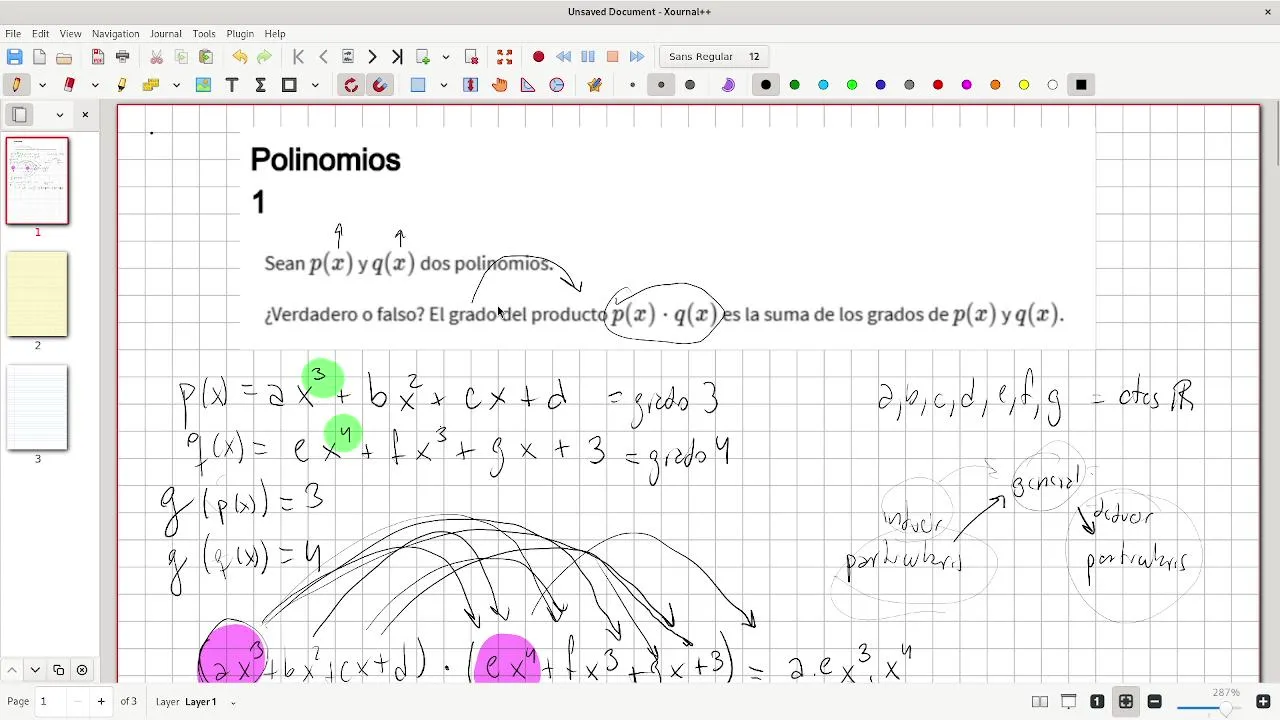Expand the shape drawing dropdown
The image size is (1280, 720).
coord(315,85)
